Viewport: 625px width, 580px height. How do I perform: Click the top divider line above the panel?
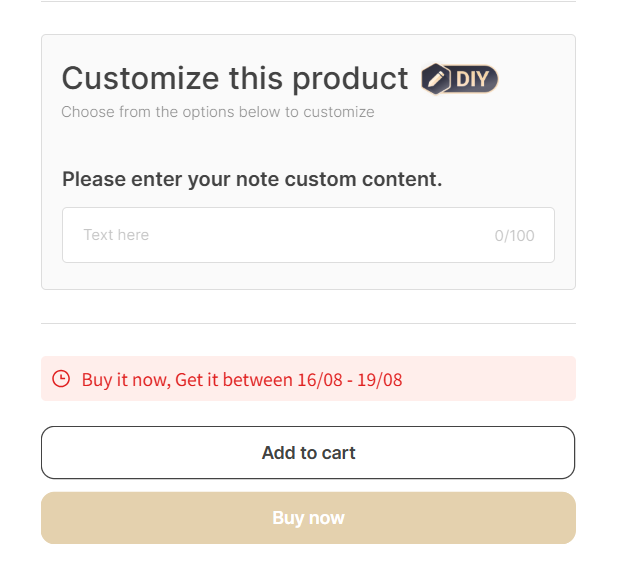point(308,2)
